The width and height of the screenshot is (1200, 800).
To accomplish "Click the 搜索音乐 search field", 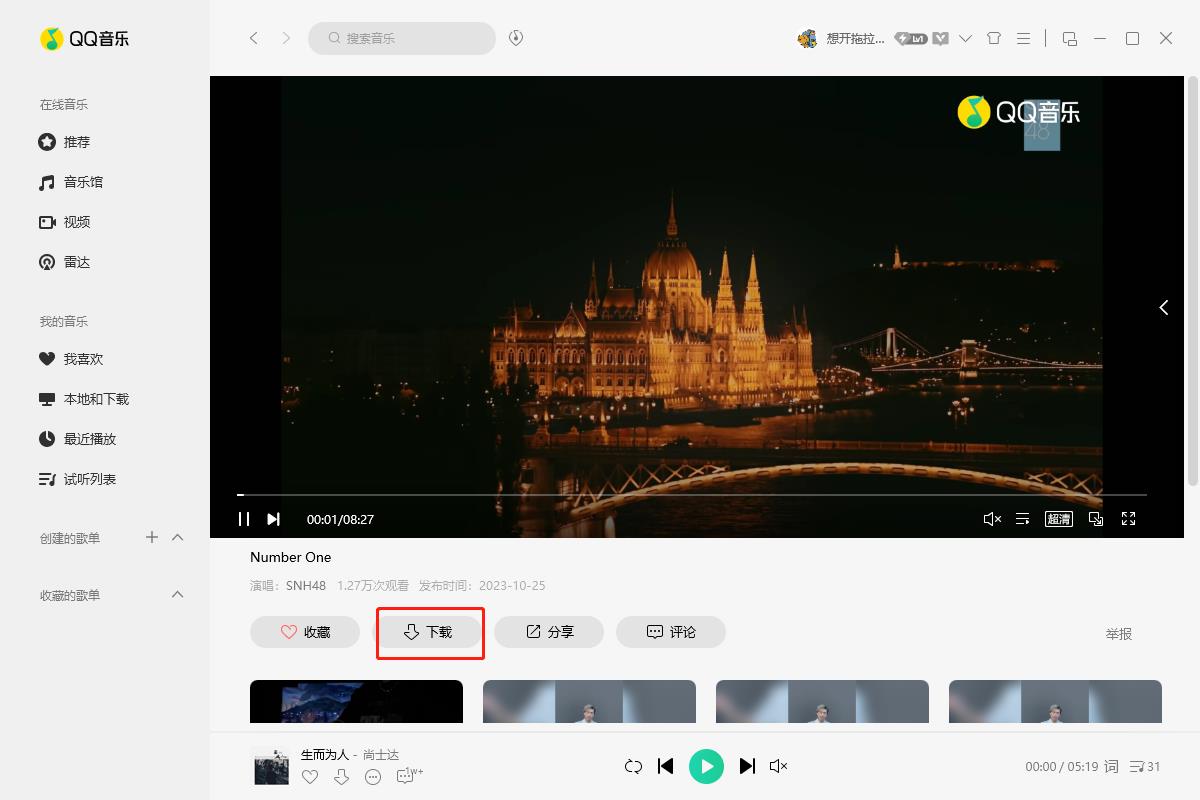I will [410, 38].
